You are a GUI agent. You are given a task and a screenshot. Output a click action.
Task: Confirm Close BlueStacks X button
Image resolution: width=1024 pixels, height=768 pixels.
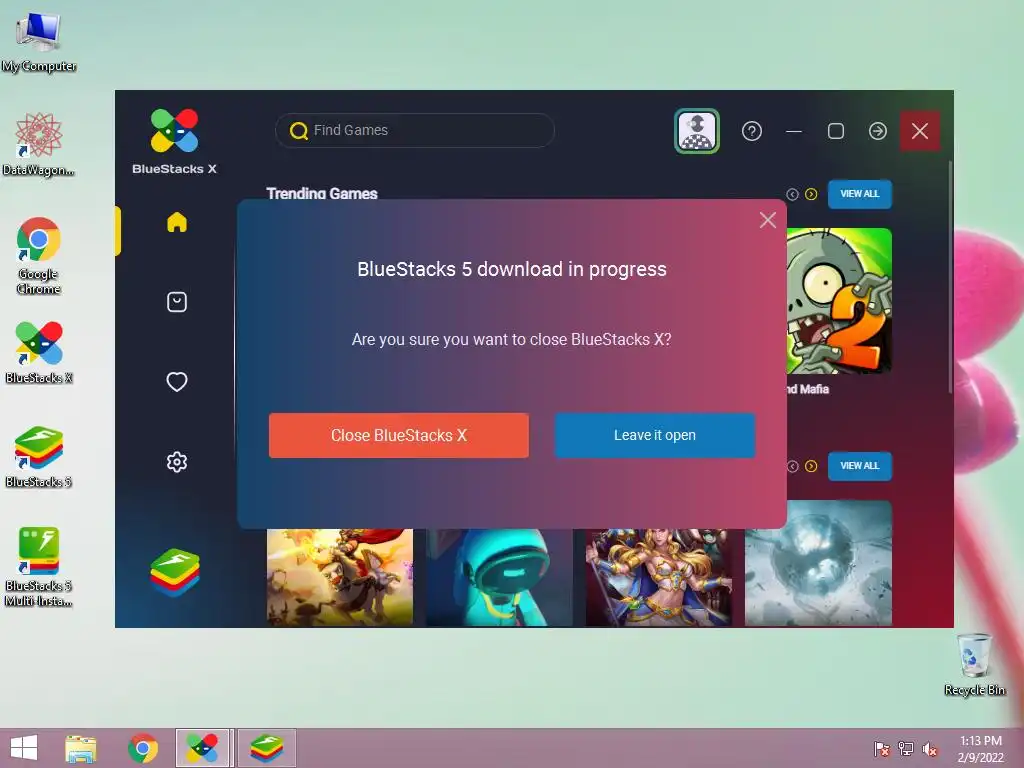point(399,436)
